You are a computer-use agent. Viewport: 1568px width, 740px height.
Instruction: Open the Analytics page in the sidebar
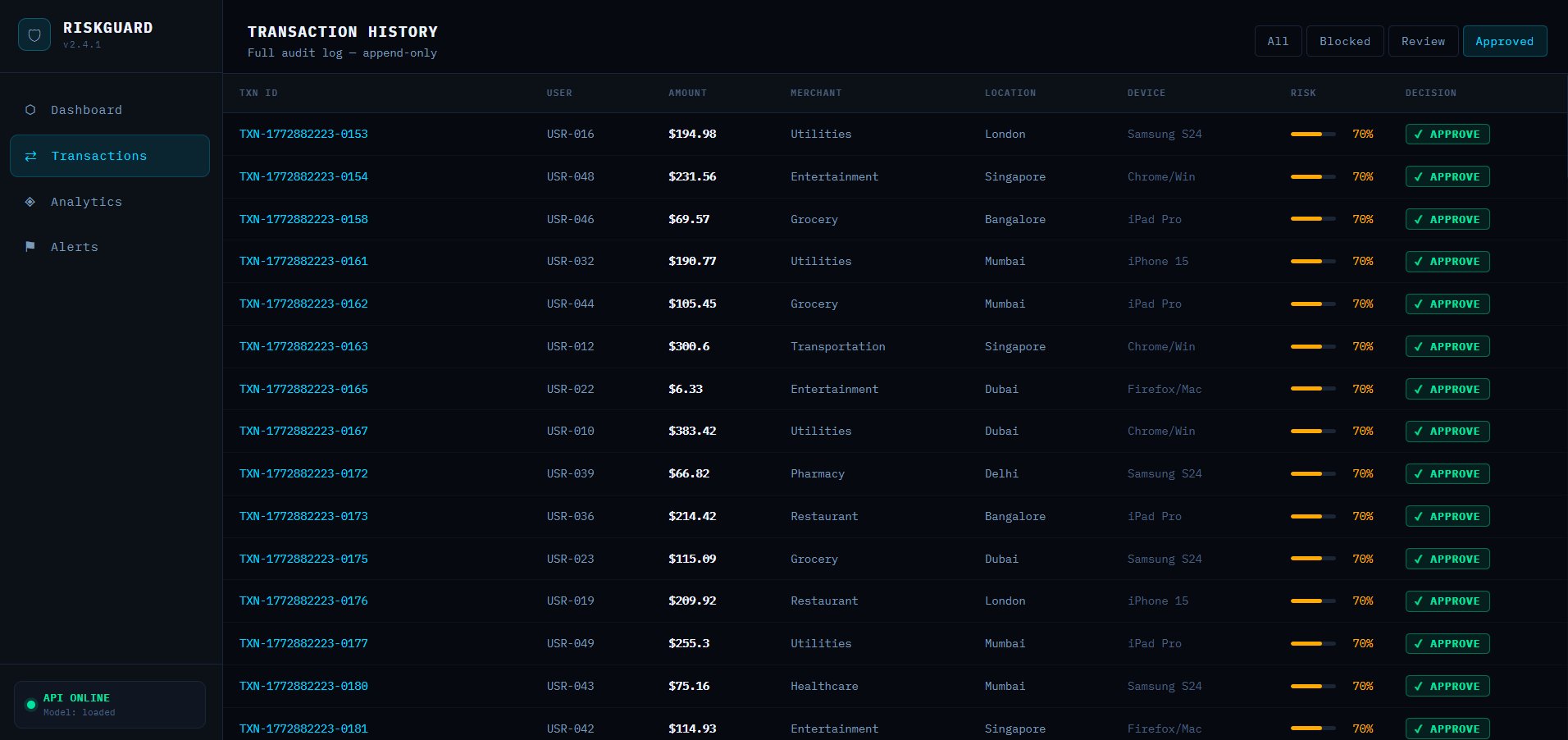pos(86,202)
